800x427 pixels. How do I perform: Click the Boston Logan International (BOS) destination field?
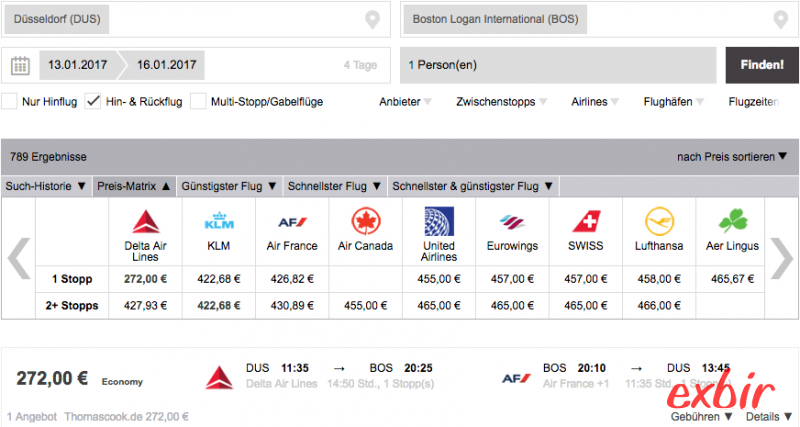[599, 19]
